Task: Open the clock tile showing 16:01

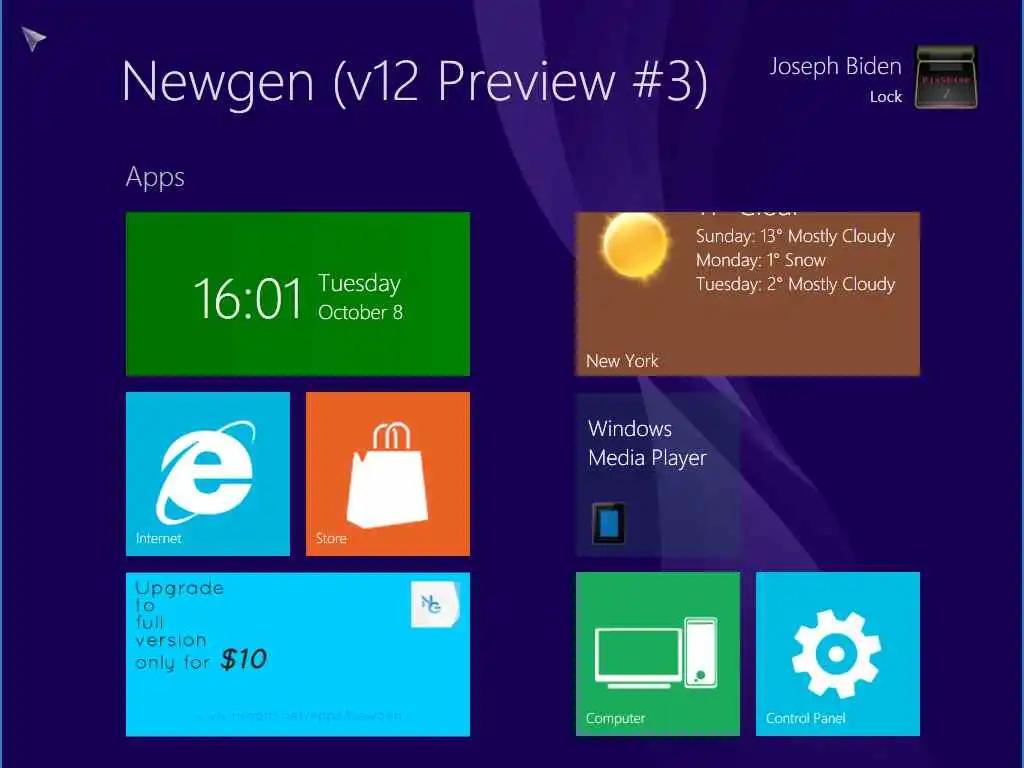Action: coord(298,294)
